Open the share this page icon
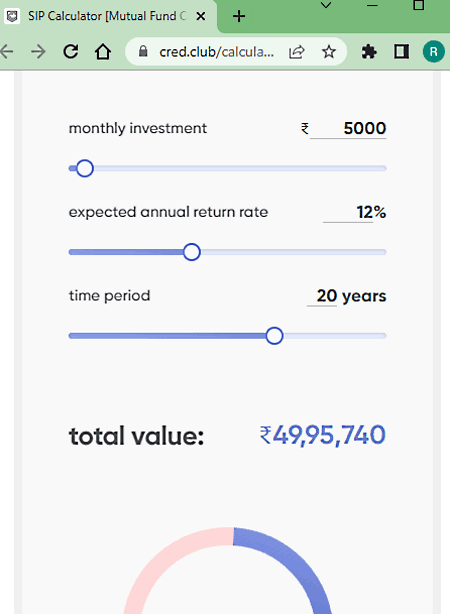The height and width of the screenshot is (614, 450). point(296,52)
